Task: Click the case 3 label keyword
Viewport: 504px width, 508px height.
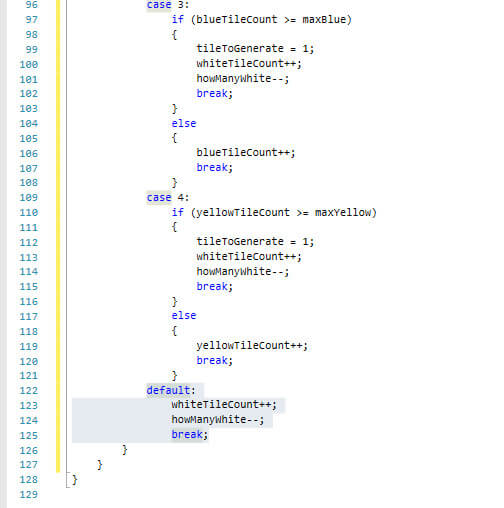Action: pyautogui.click(x=159, y=5)
